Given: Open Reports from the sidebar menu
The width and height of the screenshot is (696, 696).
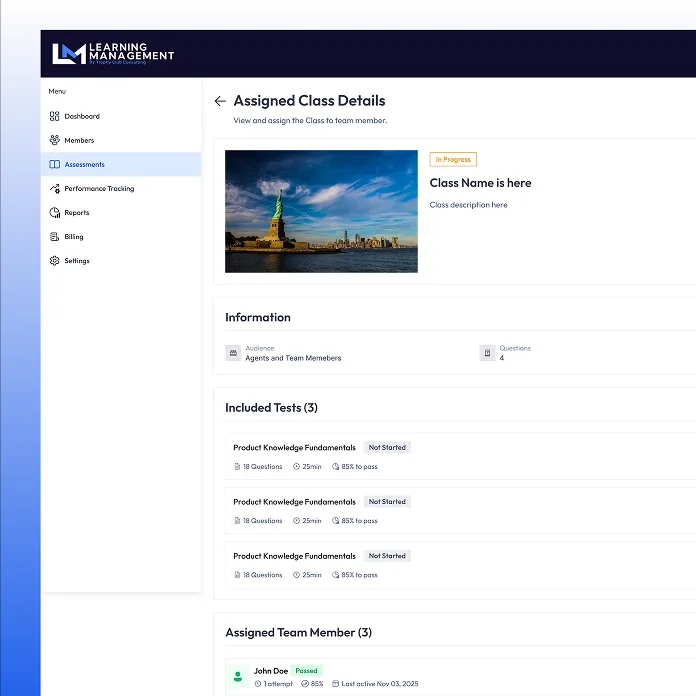Looking at the screenshot, I should [121, 213].
